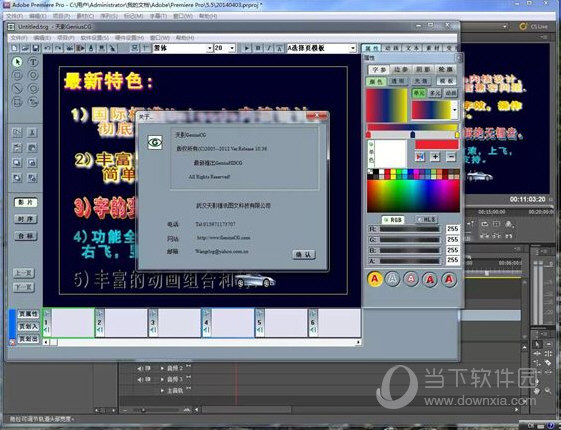Switch to the 边参 tab
This screenshot has width=561, height=430.
[x=400, y=69]
